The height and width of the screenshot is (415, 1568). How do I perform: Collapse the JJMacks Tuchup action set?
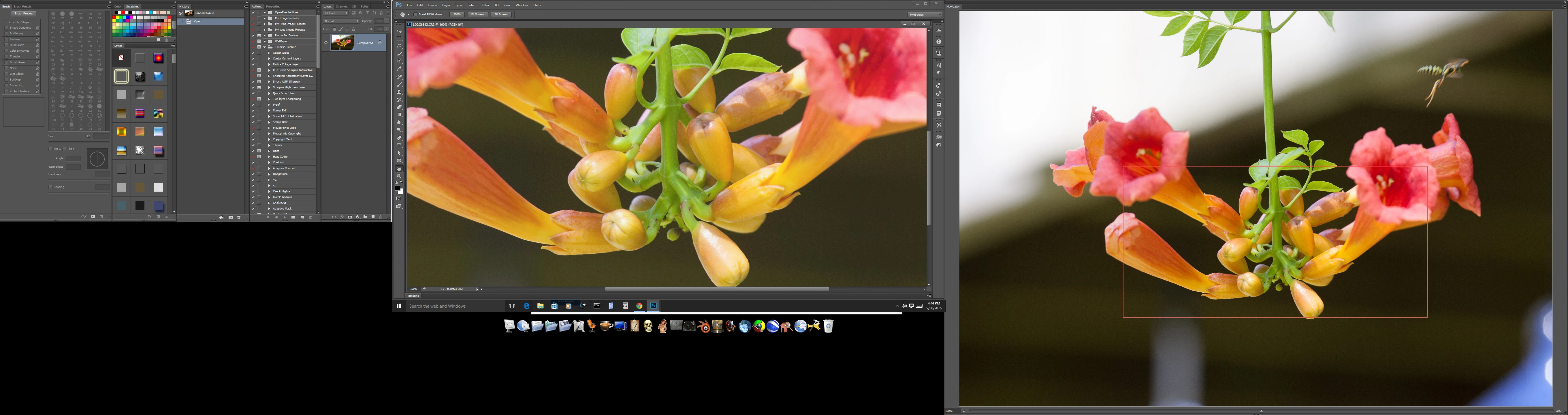[x=265, y=47]
